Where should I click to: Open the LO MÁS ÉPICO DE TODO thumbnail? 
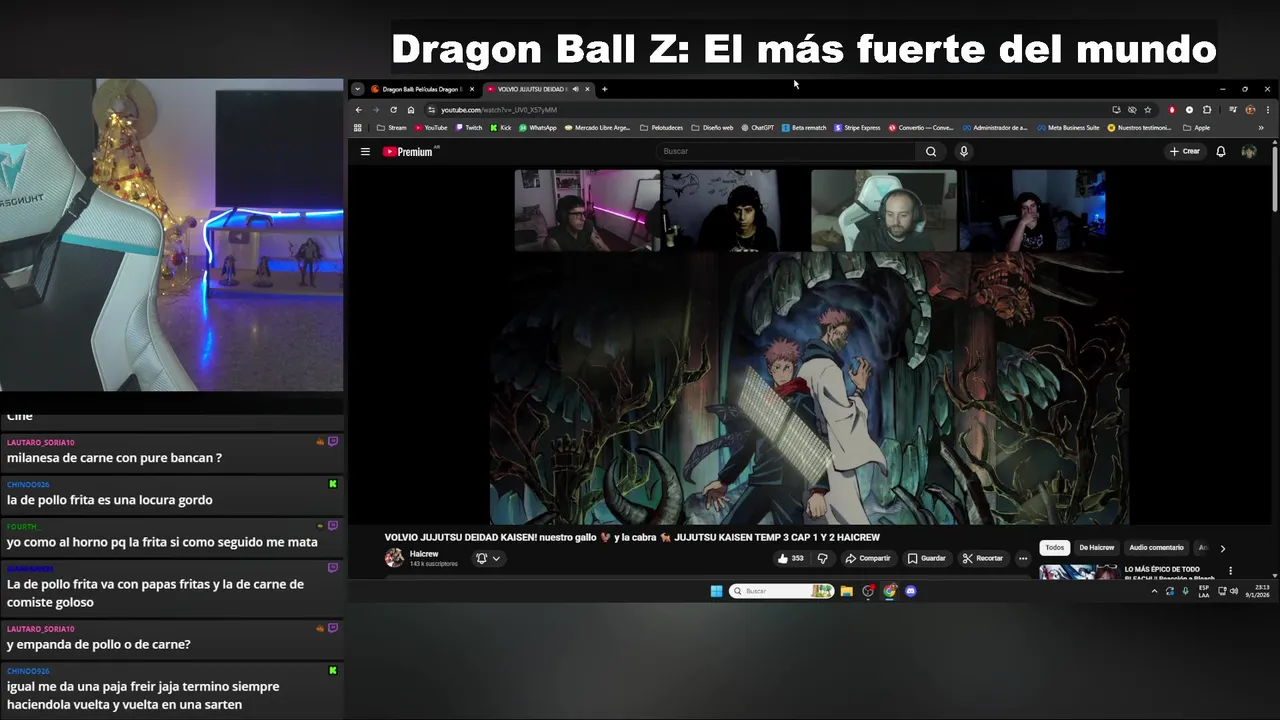(x=1078, y=572)
